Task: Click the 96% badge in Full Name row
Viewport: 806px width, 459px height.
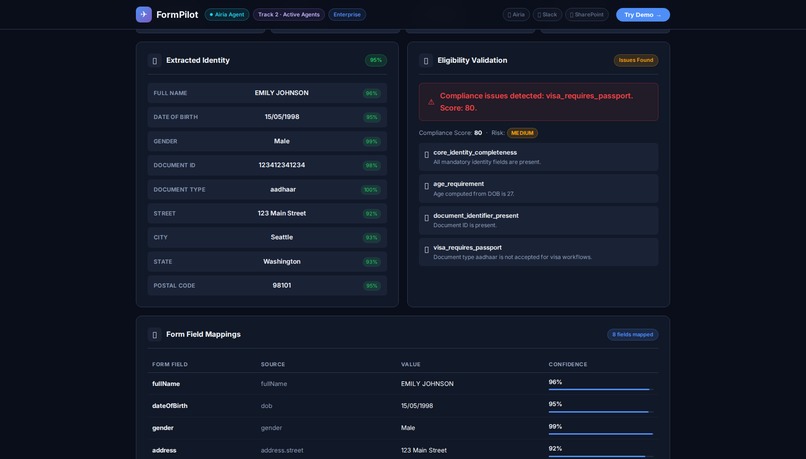Action: coord(371,94)
